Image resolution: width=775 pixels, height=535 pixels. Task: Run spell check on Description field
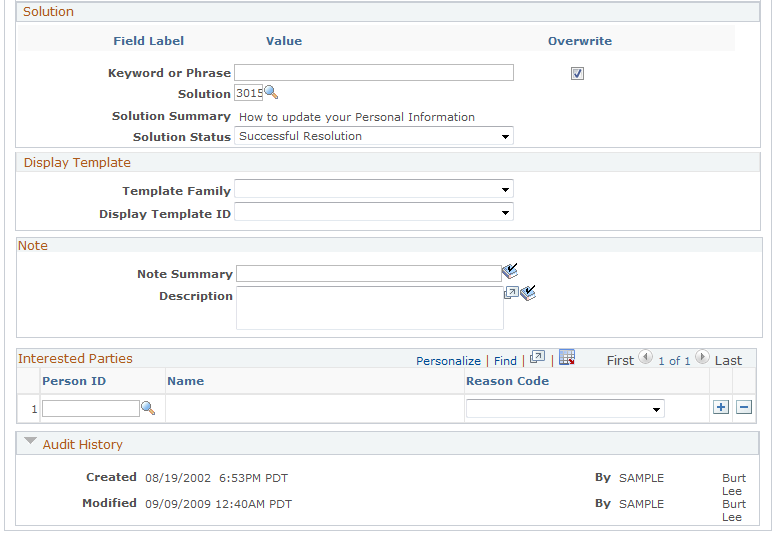[x=528, y=293]
